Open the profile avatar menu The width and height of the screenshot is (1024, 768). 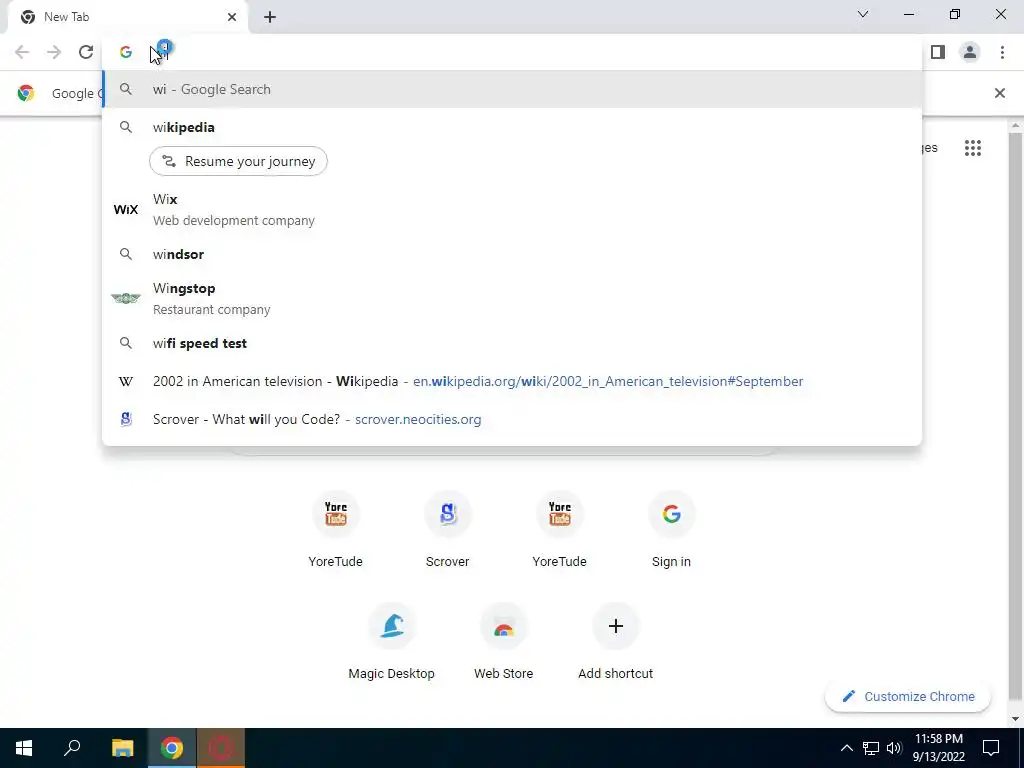pyautogui.click(x=970, y=52)
